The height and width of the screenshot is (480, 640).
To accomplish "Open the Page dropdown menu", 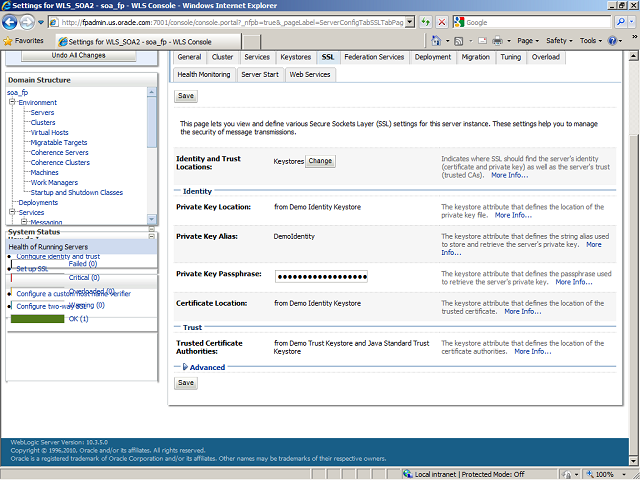I will [x=527, y=41].
